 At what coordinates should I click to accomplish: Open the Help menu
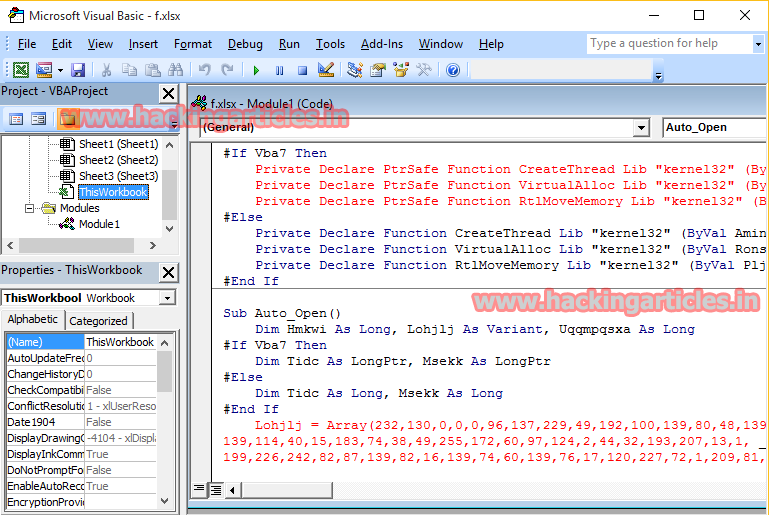[x=491, y=44]
